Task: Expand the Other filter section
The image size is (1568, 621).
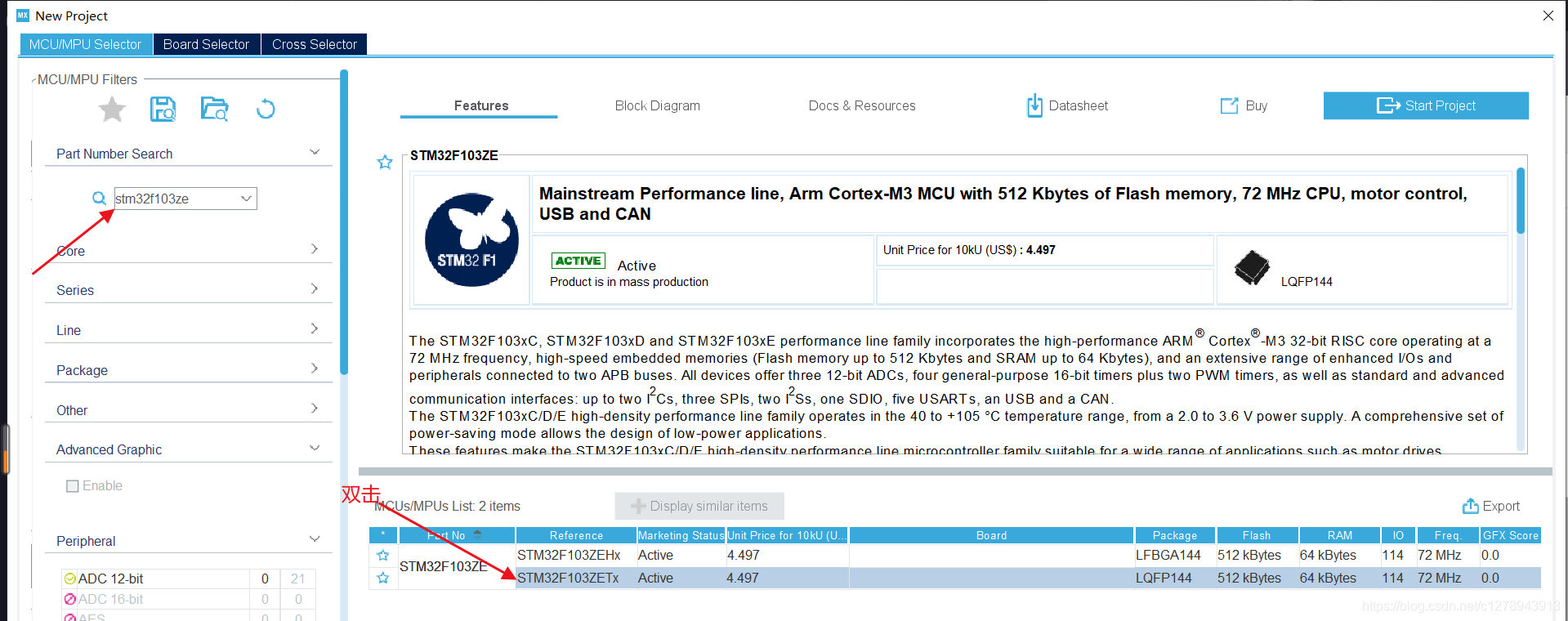Action: pos(315,409)
